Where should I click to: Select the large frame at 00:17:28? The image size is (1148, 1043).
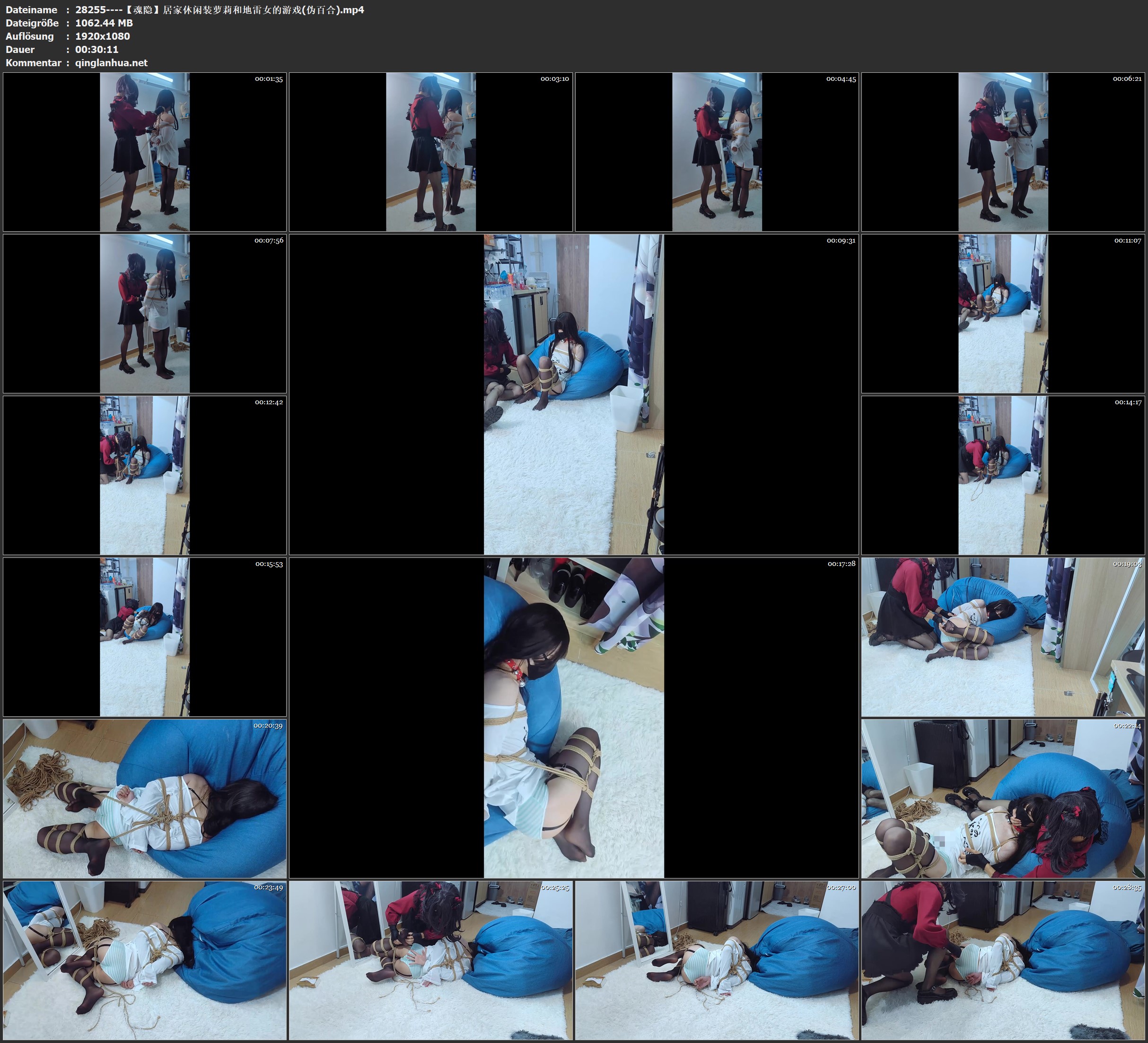(573, 717)
